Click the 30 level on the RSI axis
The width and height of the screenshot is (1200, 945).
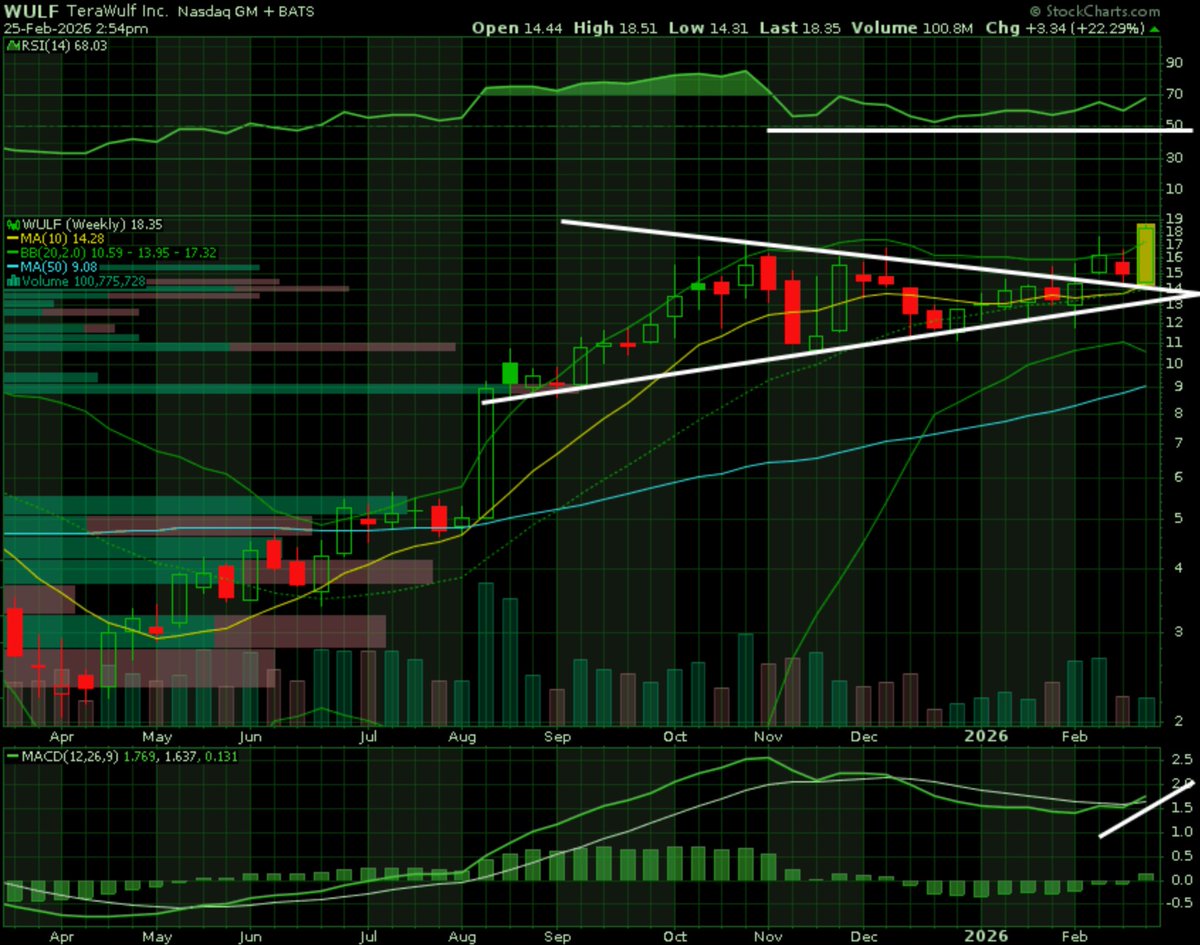tap(1174, 158)
